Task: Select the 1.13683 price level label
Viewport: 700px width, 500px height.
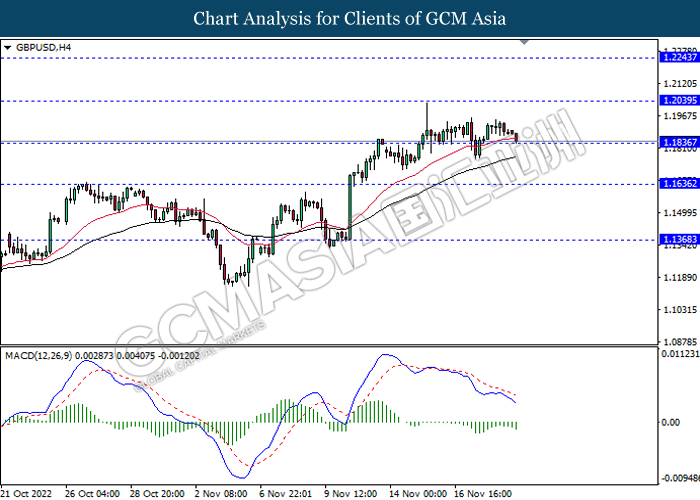Action: [x=680, y=240]
